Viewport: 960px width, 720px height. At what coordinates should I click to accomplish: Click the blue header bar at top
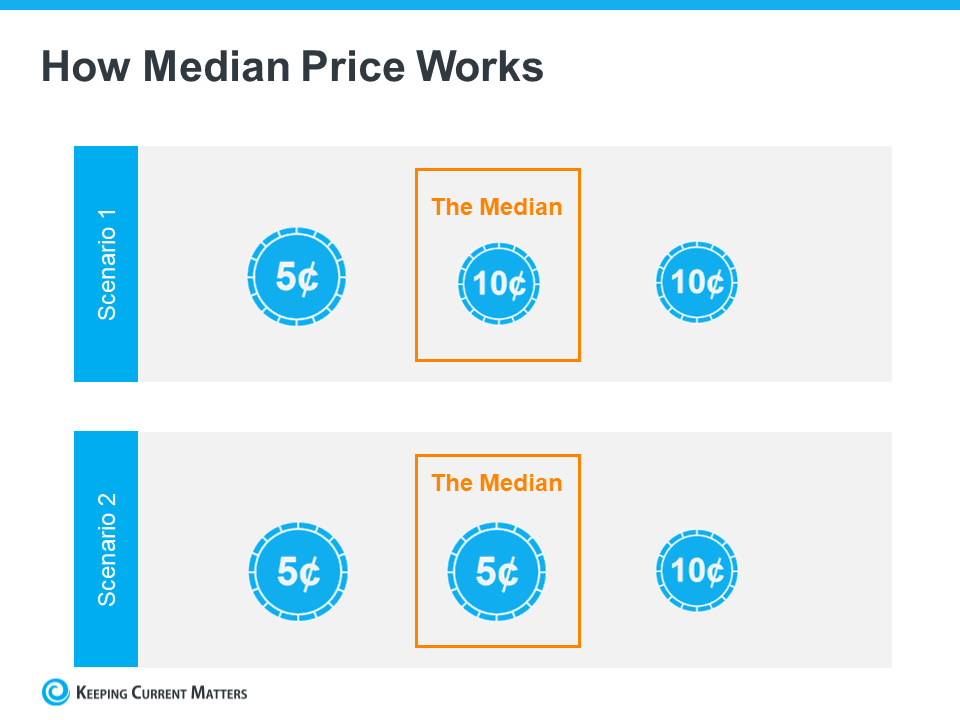[x=480, y=5]
